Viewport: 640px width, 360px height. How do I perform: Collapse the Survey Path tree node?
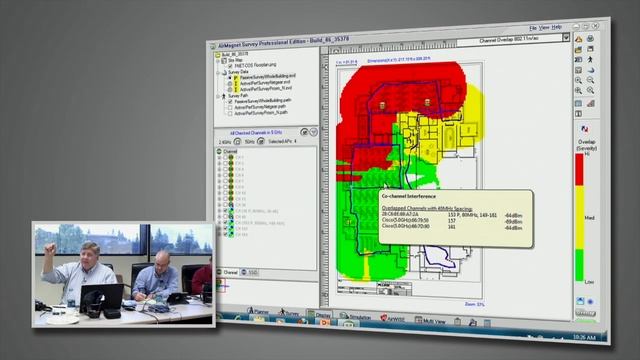point(218,96)
